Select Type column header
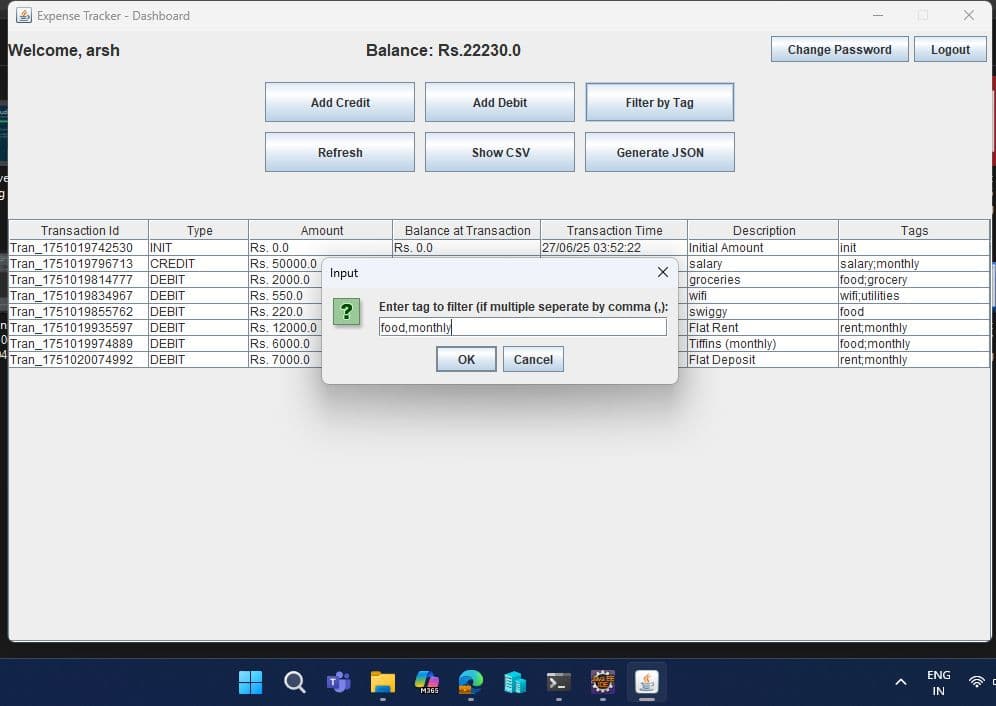Screen dimensions: 996x706 tap(199, 230)
